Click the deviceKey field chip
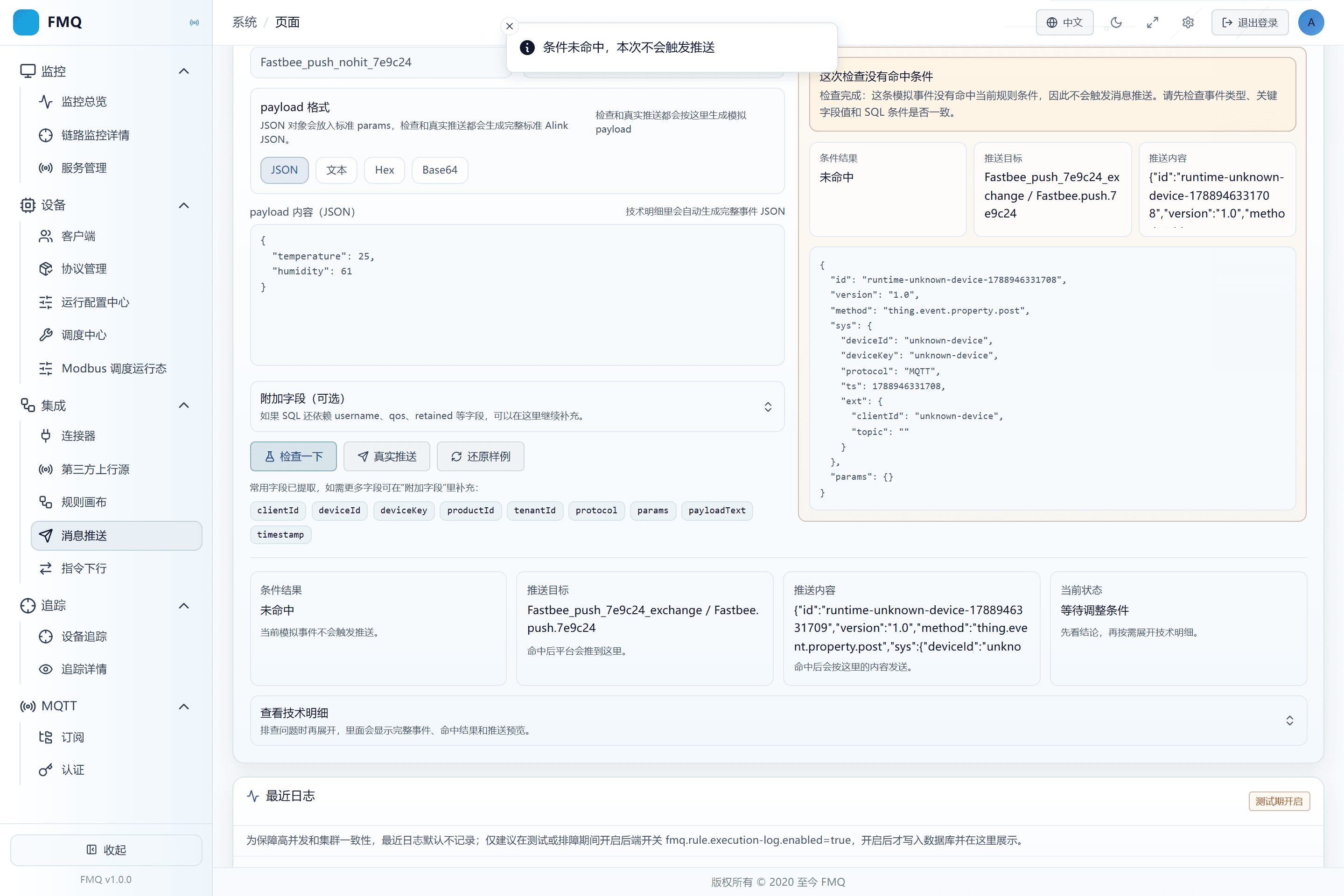1344x896 pixels. coord(404,511)
